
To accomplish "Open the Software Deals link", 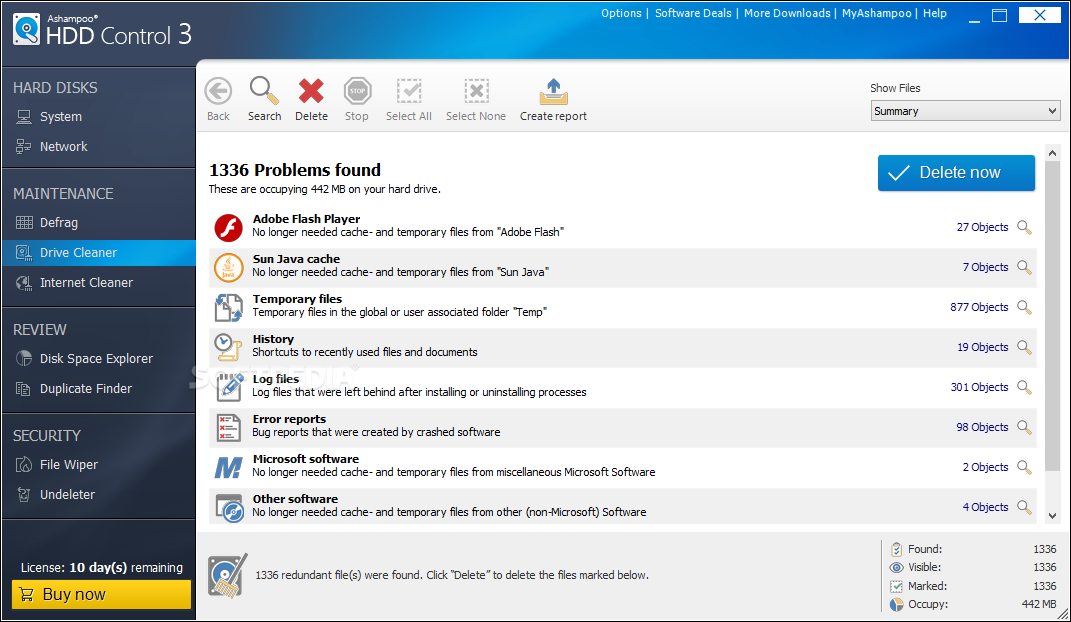I will click(693, 13).
